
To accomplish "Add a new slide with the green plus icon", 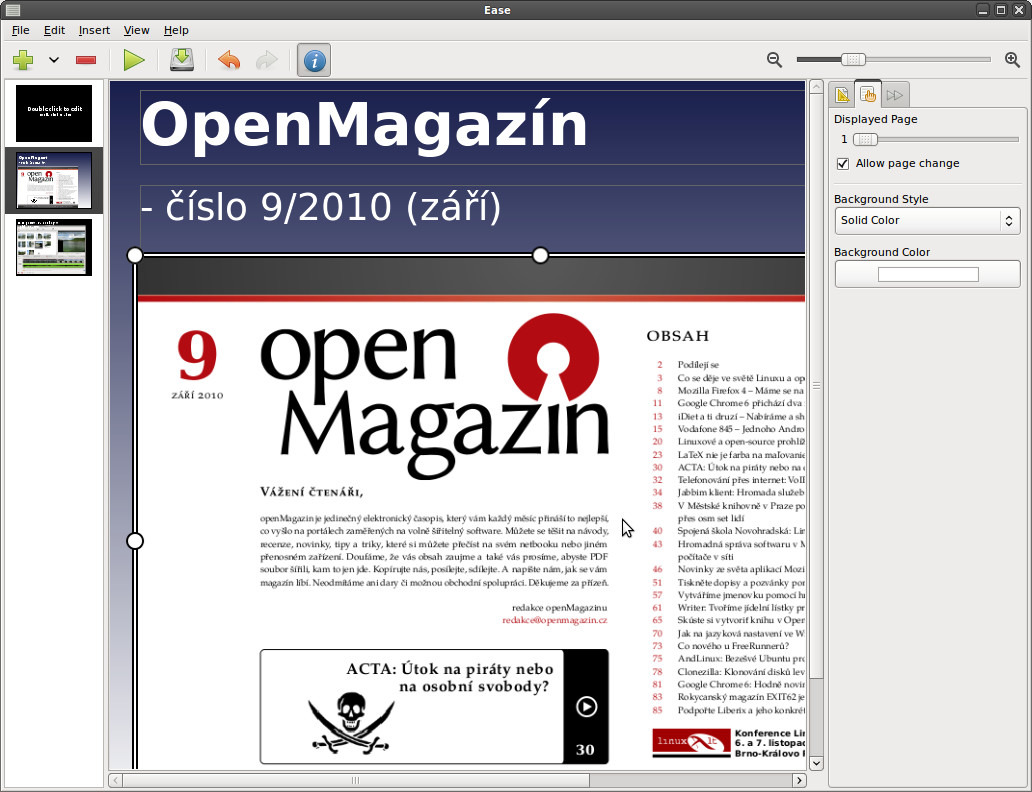I will 23,60.
